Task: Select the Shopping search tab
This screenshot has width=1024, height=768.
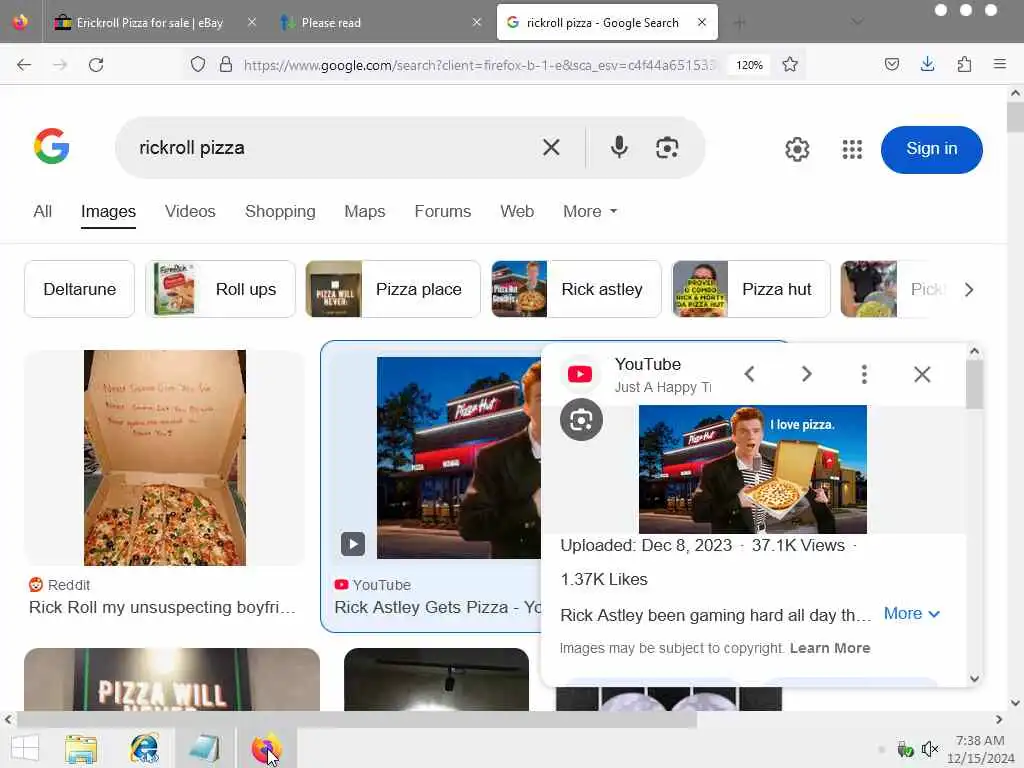Action: pos(280,212)
